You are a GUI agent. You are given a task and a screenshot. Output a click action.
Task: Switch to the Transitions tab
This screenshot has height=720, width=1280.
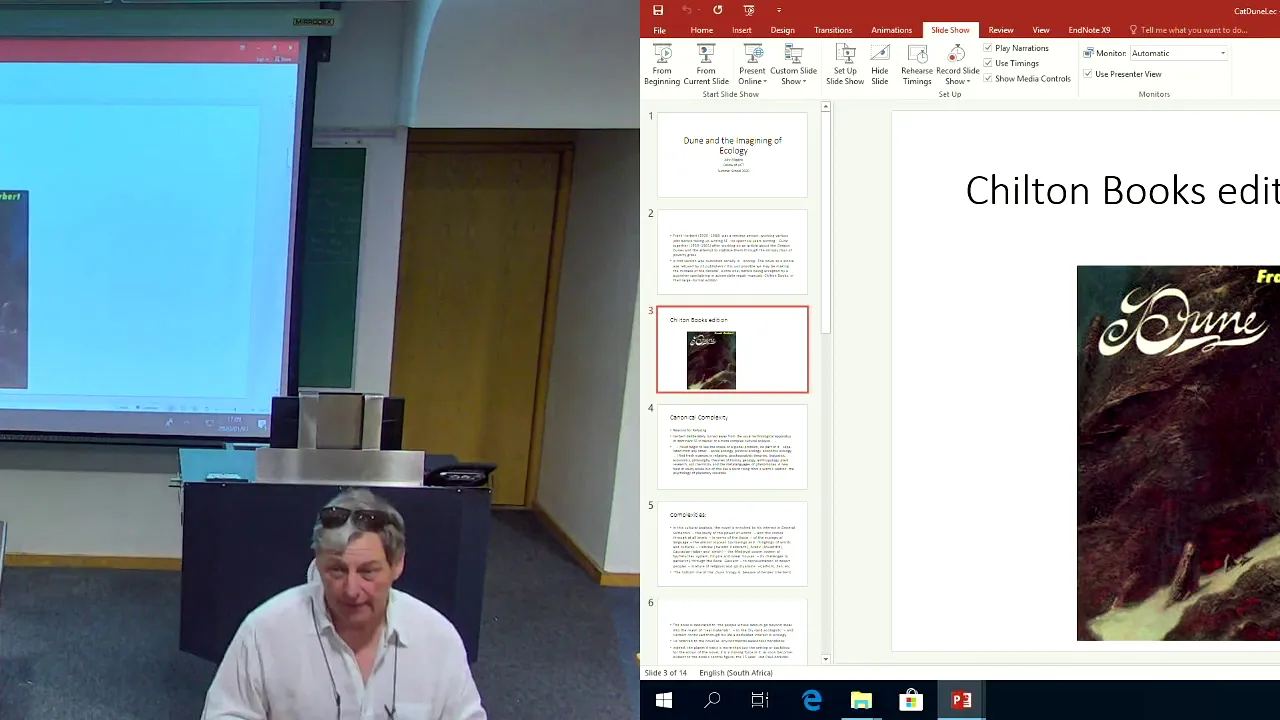[833, 30]
